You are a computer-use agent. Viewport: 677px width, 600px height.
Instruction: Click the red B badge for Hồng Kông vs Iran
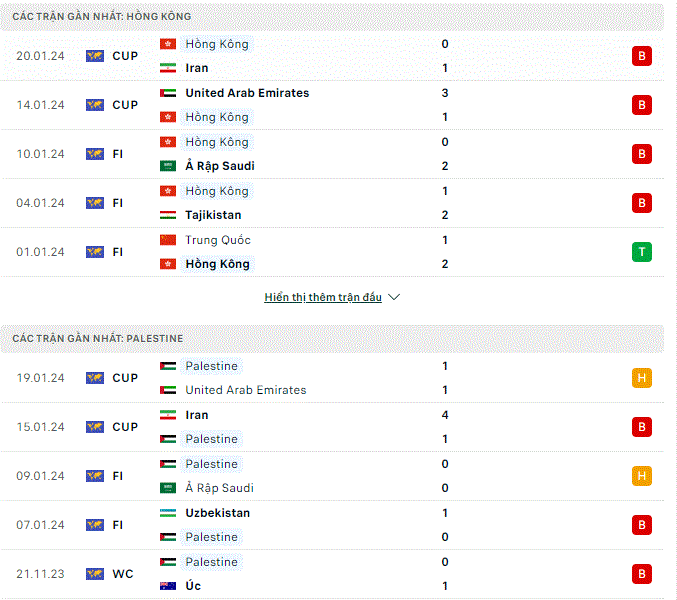click(642, 56)
